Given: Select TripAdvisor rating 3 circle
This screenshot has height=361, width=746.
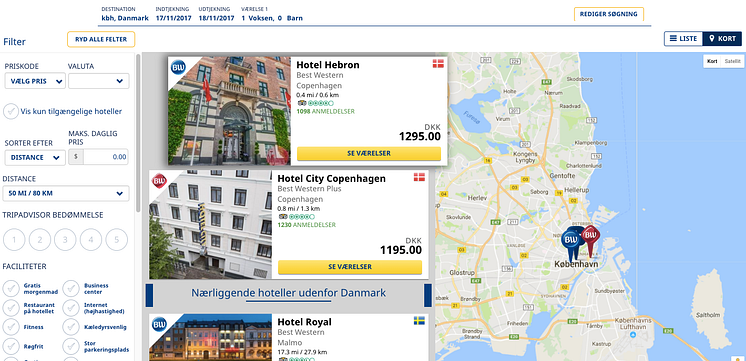Looking at the screenshot, I should click(65, 240).
